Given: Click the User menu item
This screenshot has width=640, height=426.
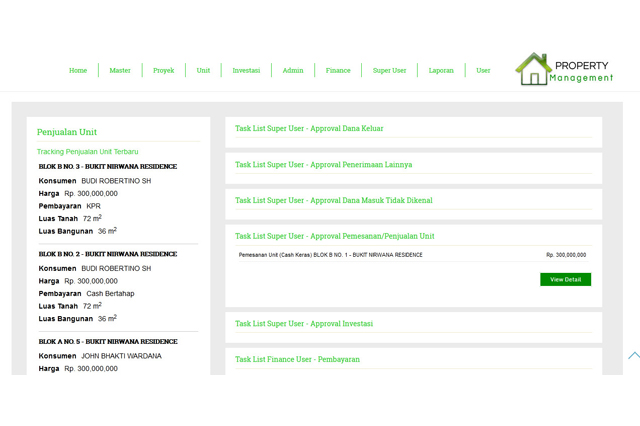Looking at the screenshot, I should [x=483, y=71].
